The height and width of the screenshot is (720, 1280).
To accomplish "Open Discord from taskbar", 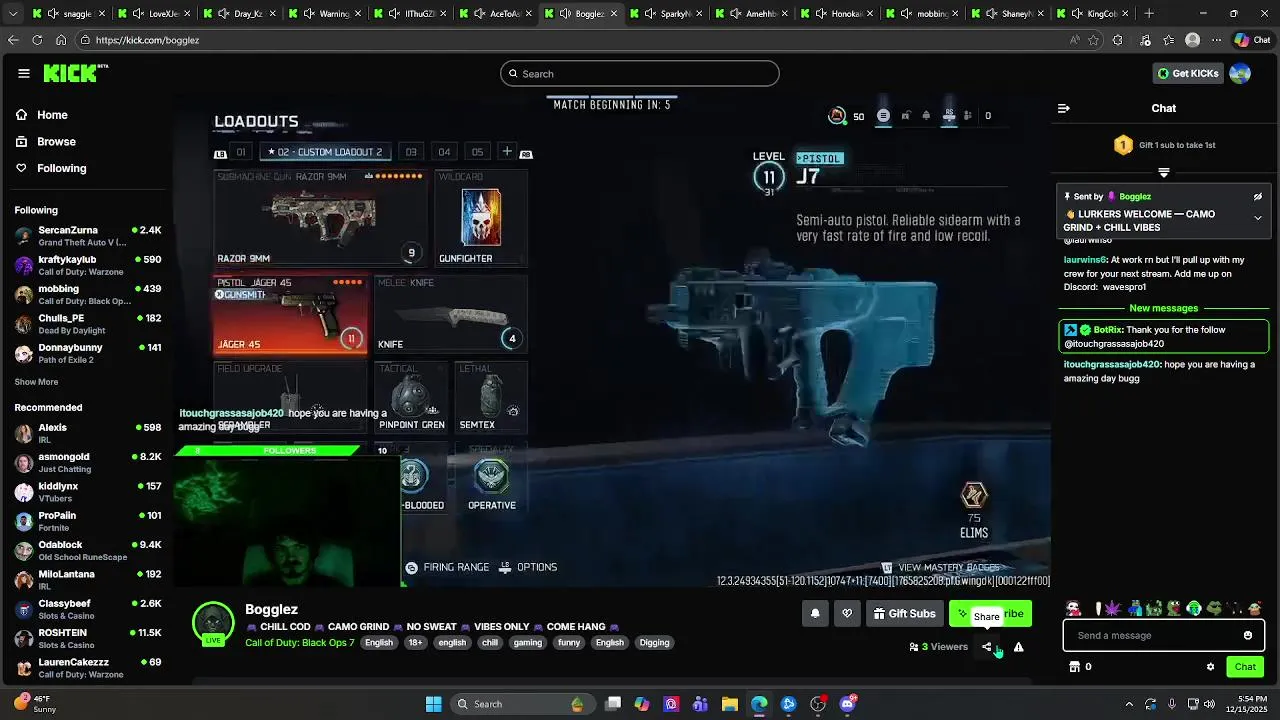I will [x=847, y=704].
